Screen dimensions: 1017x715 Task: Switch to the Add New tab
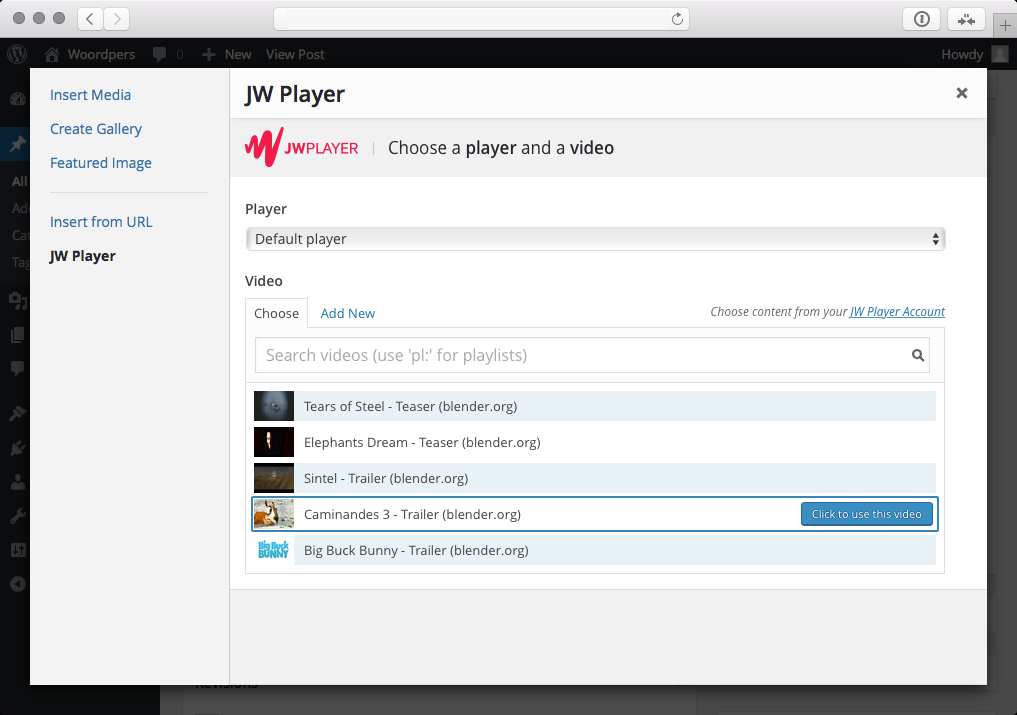(x=348, y=313)
